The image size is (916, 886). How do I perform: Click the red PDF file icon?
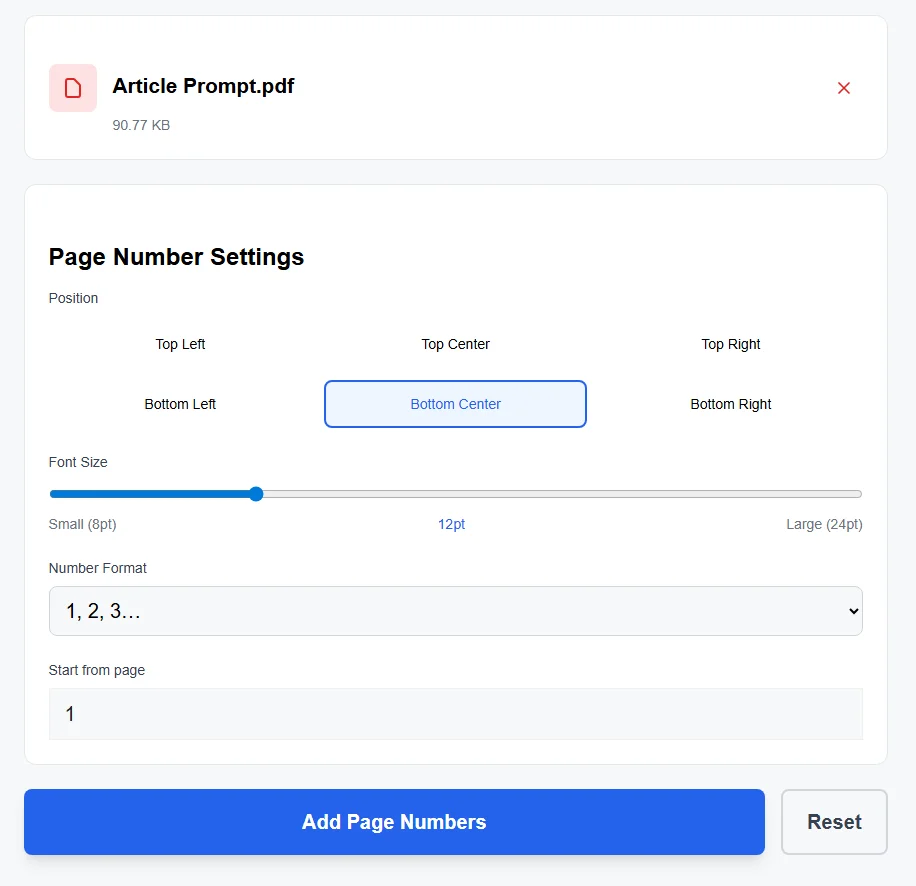72,88
